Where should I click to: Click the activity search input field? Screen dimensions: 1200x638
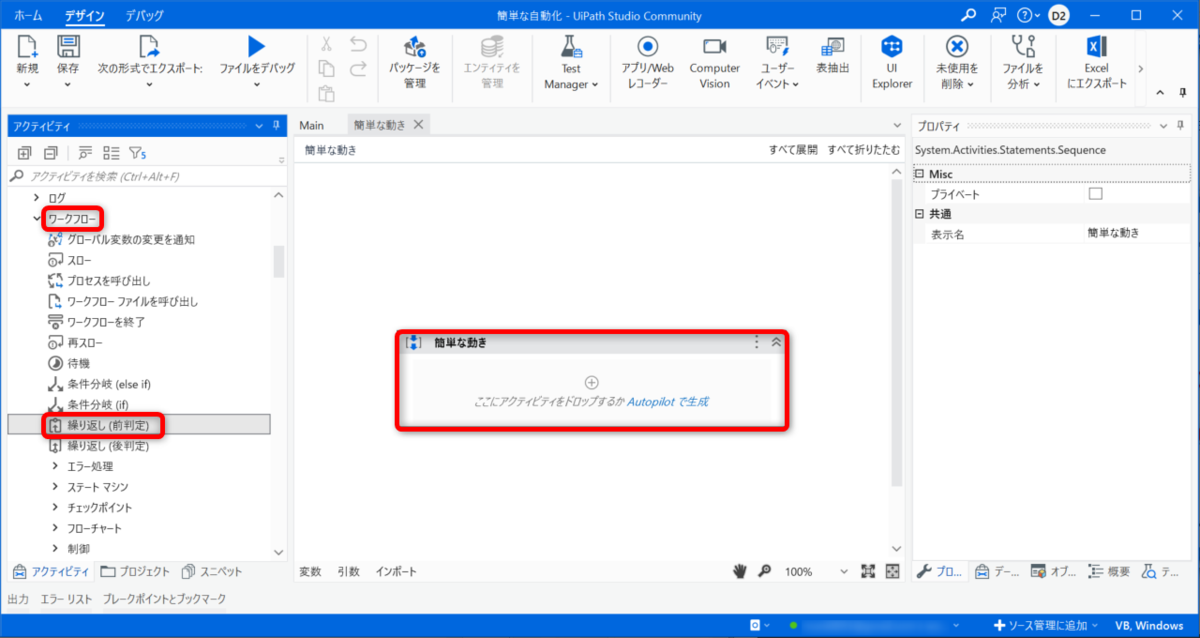145,176
